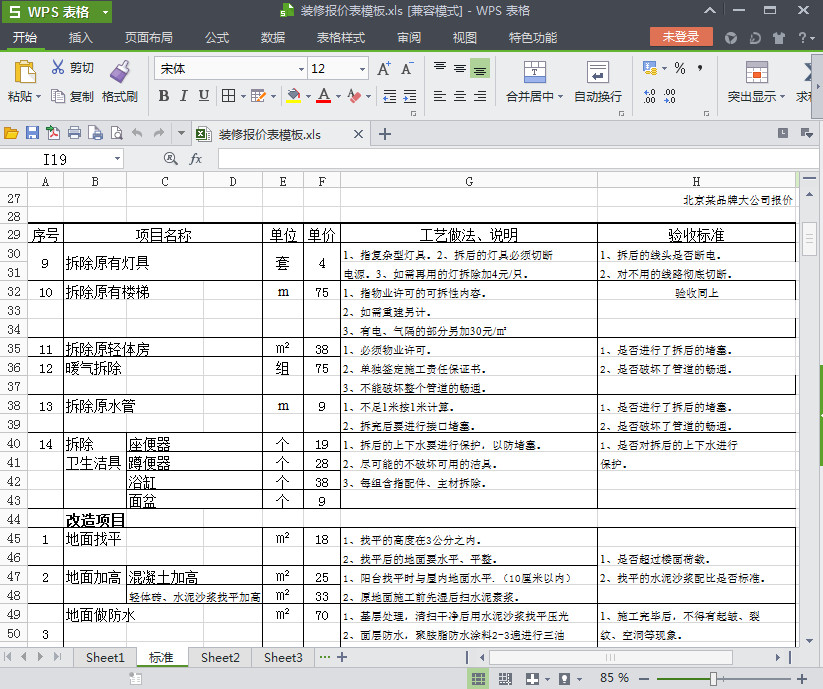Viewport: 823px width, 689px height.
Task: Click the not-logged-in login button
Action: tap(681, 37)
